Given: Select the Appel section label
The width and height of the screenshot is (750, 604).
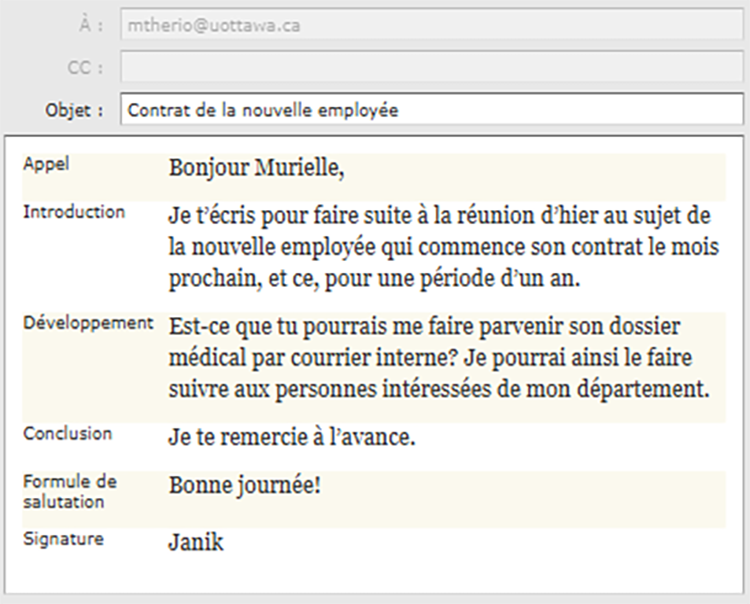Looking at the screenshot, I should [x=46, y=164].
